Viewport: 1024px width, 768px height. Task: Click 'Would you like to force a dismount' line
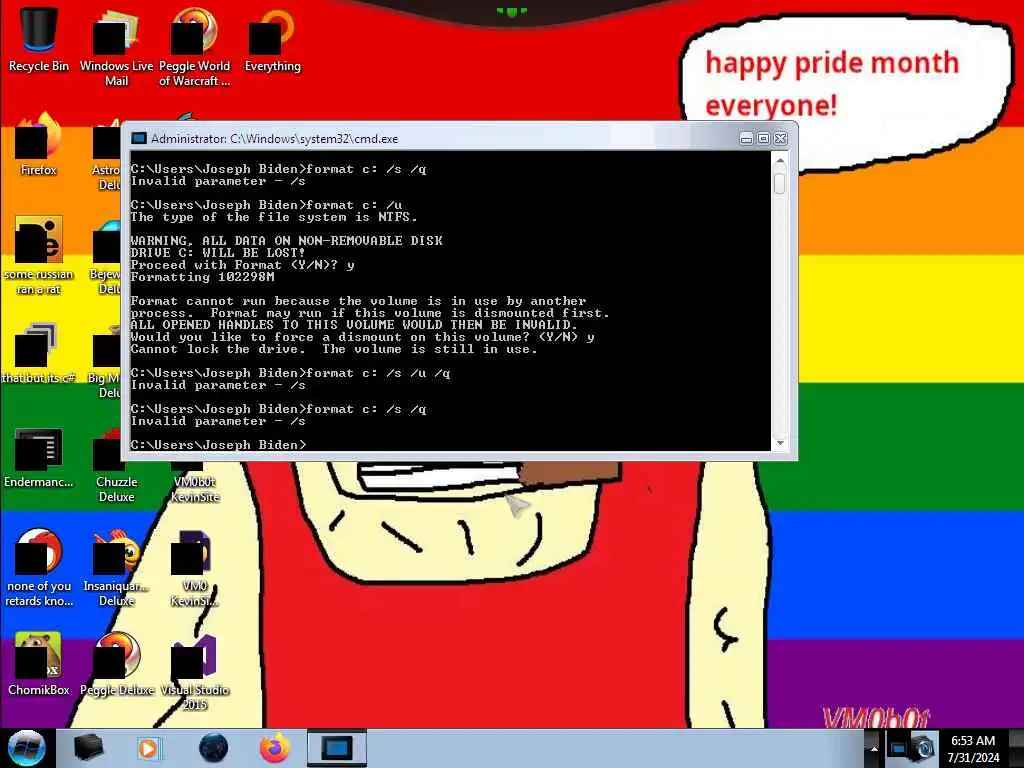pos(362,337)
